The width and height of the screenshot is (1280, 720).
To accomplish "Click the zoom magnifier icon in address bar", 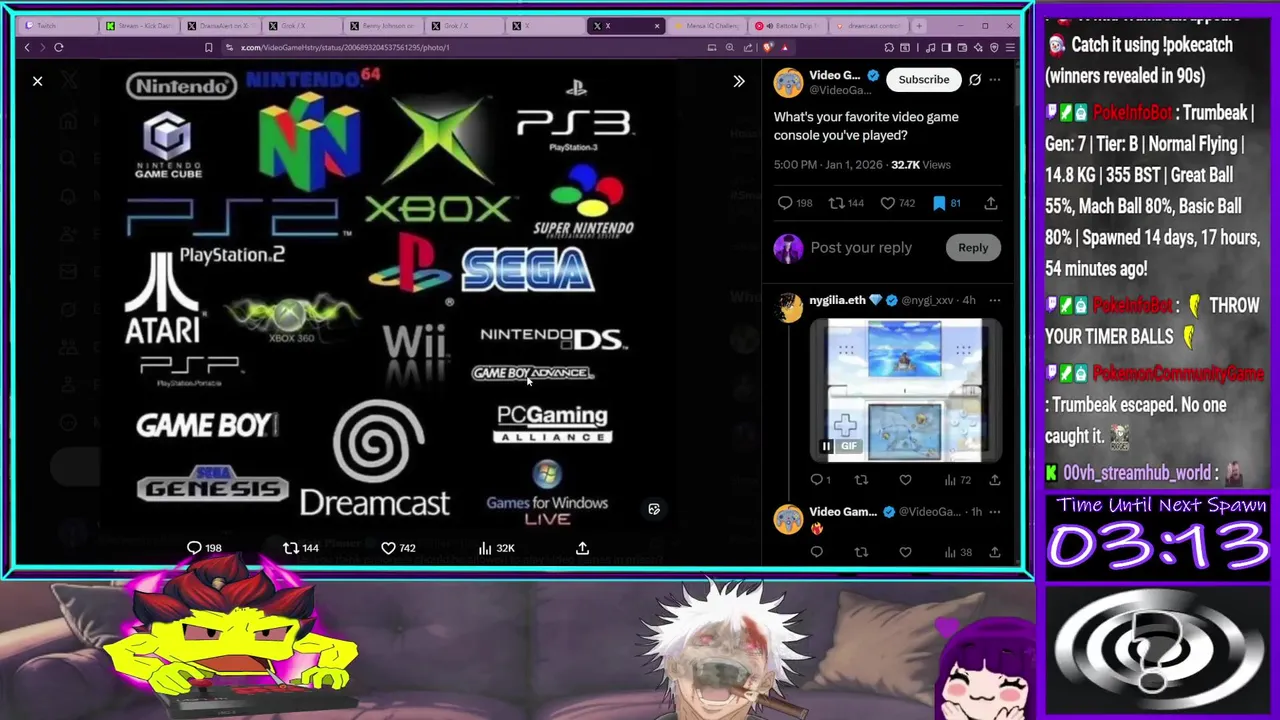I will point(730,47).
